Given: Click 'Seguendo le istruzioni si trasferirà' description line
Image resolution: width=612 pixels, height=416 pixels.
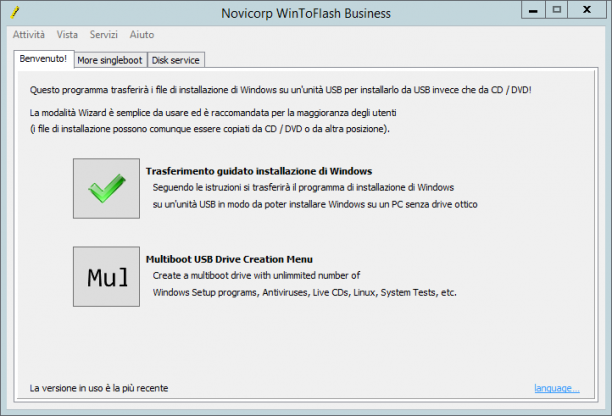Looking at the screenshot, I should [303, 188].
